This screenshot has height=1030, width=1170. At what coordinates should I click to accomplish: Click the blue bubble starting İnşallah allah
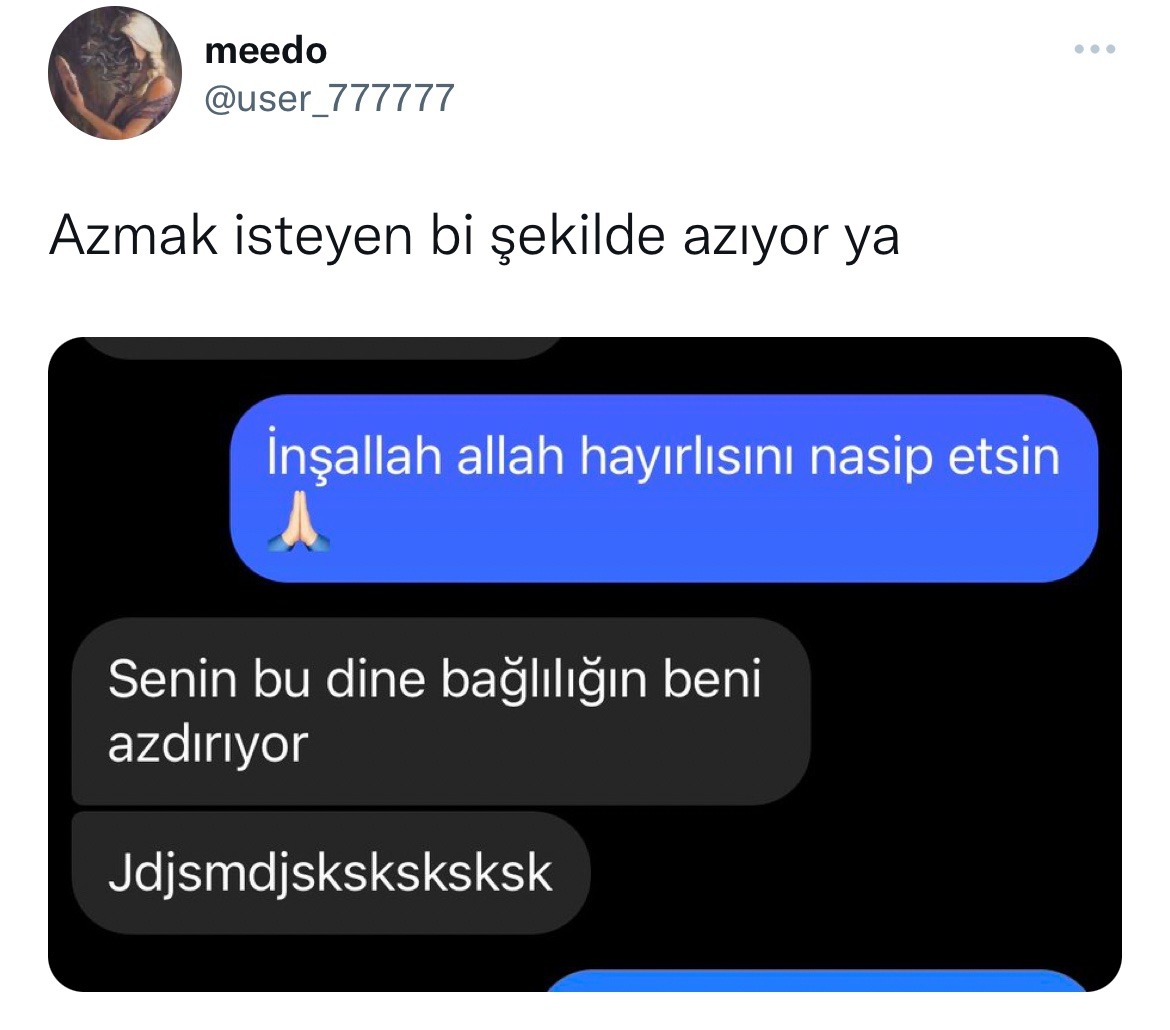[663, 488]
